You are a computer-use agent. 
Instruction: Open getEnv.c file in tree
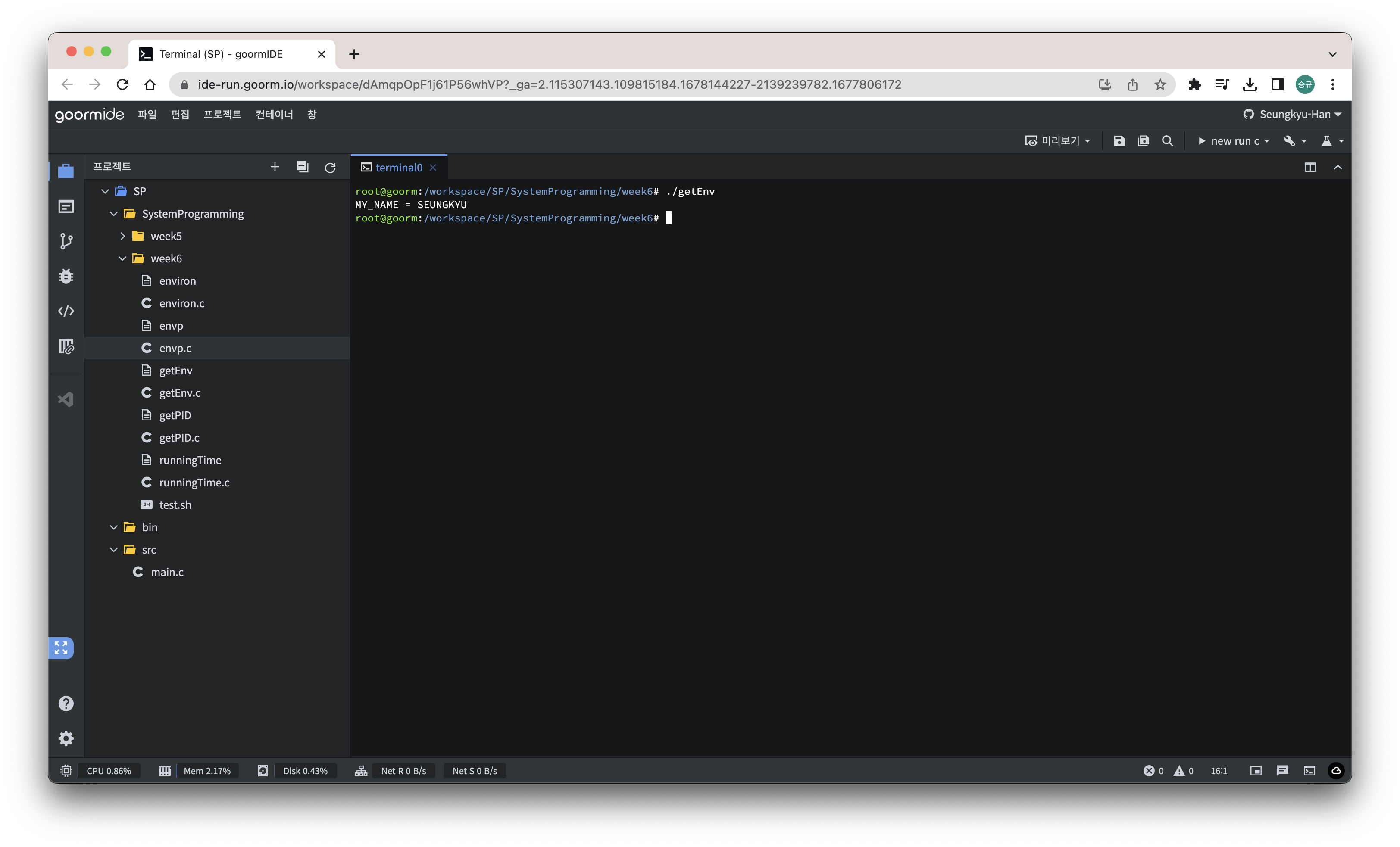coord(180,393)
